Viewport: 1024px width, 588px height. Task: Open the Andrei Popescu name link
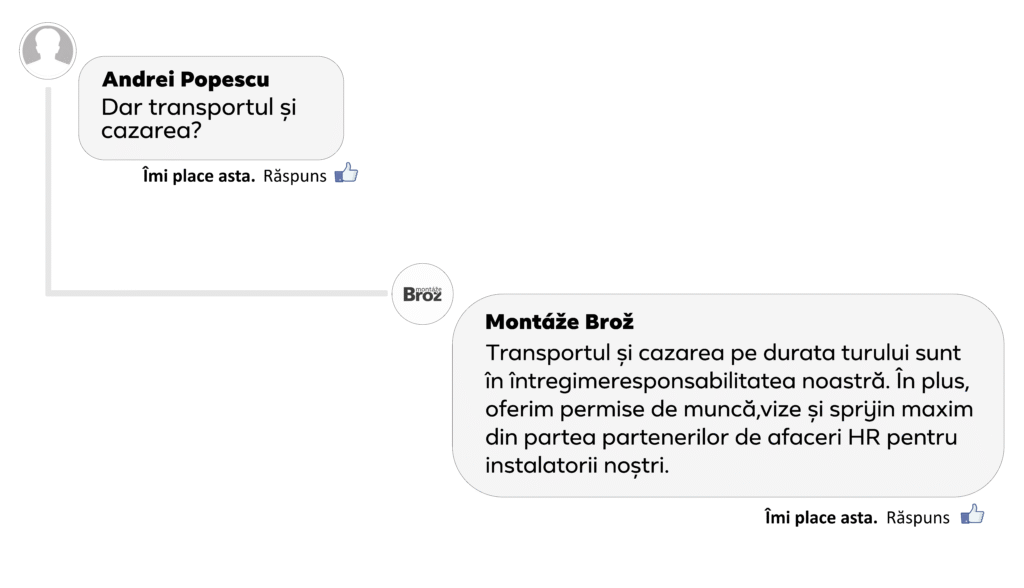pyautogui.click(x=185, y=80)
